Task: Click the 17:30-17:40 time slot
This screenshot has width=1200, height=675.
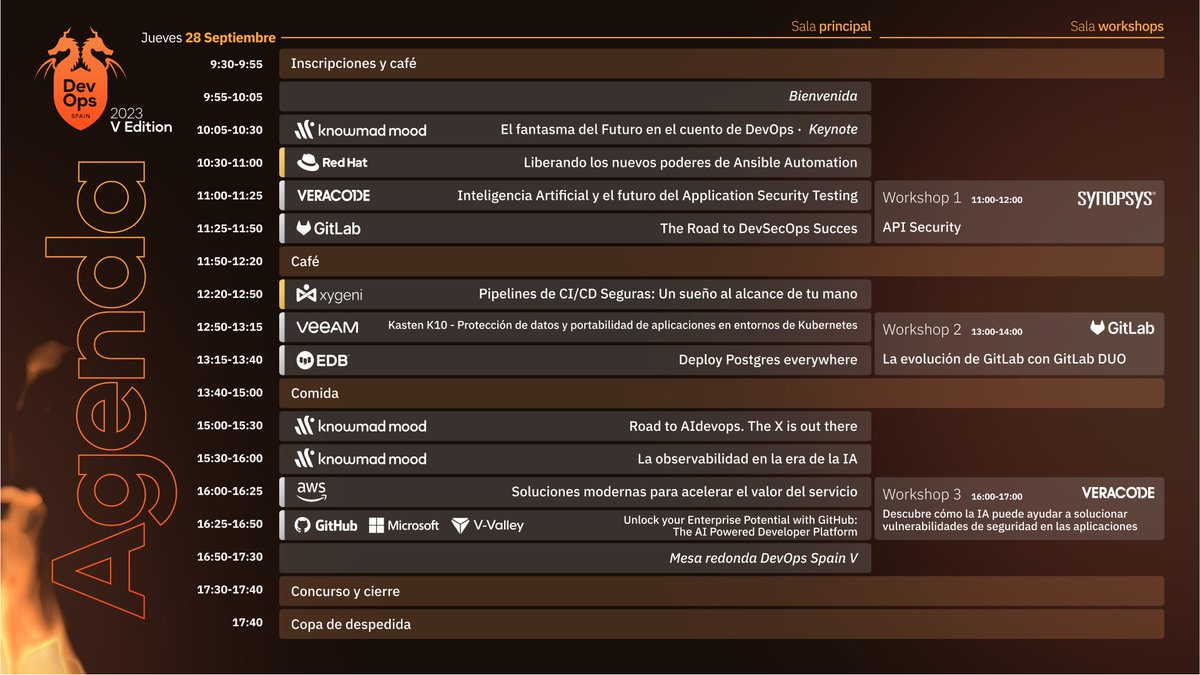Action: tap(230, 590)
